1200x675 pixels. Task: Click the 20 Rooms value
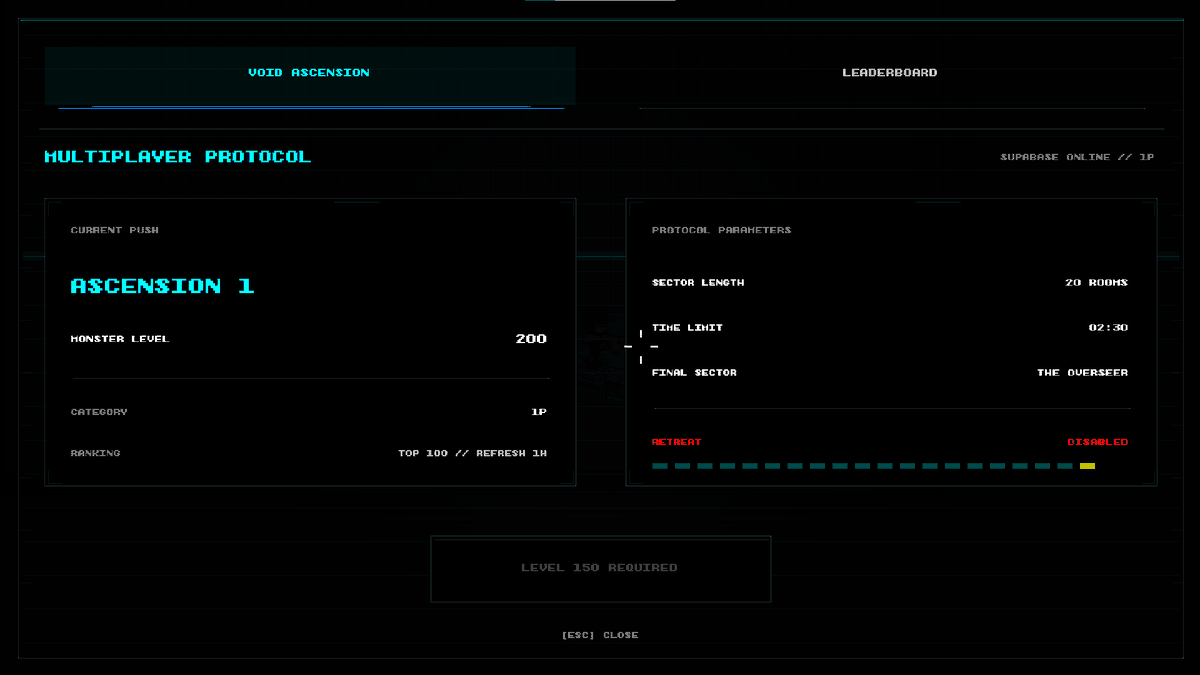(1096, 283)
